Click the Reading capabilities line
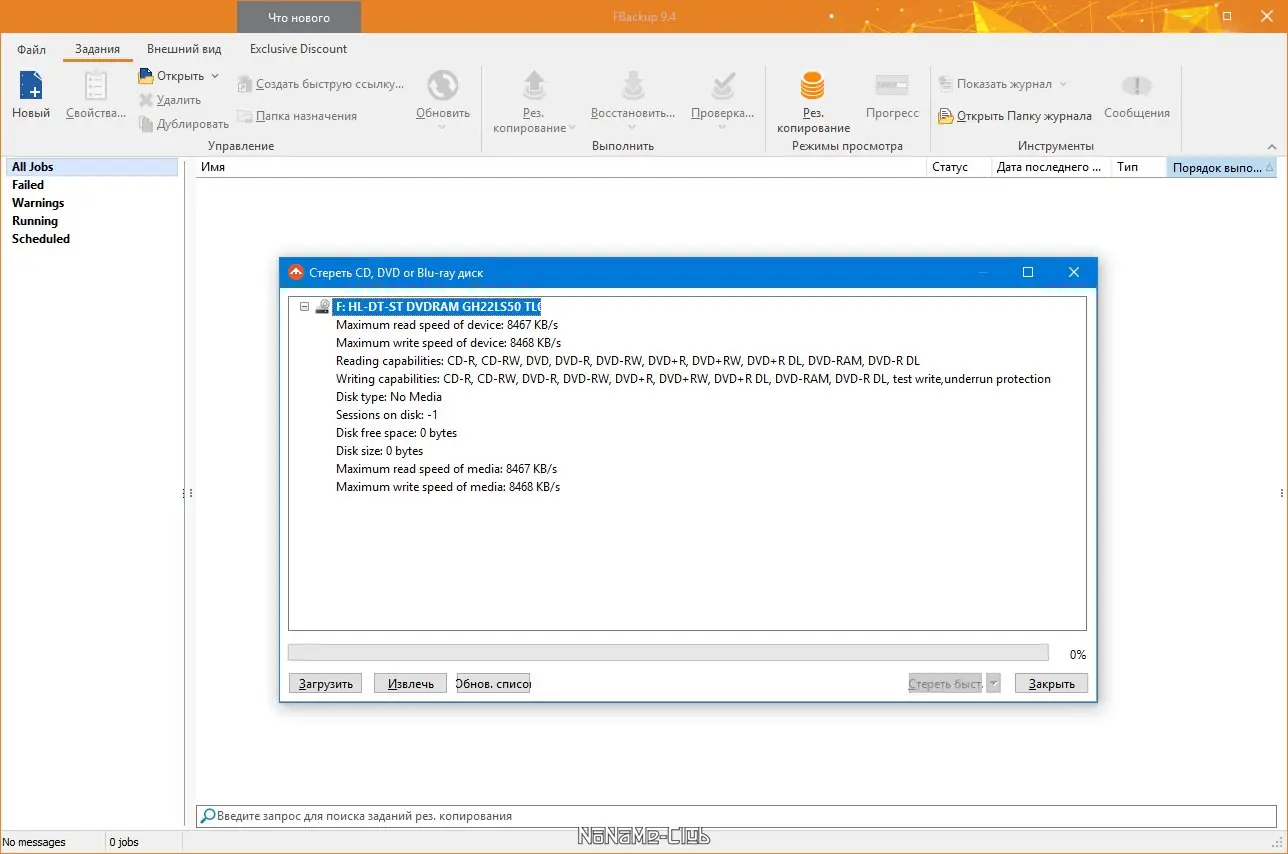Image resolution: width=1288 pixels, height=854 pixels. (x=628, y=361)
